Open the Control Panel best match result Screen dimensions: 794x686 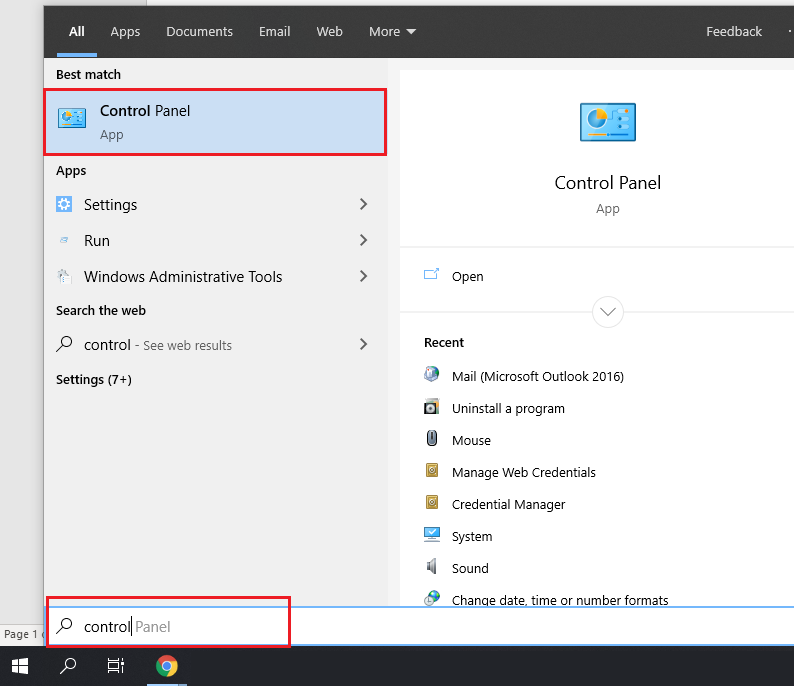[215, 122]
